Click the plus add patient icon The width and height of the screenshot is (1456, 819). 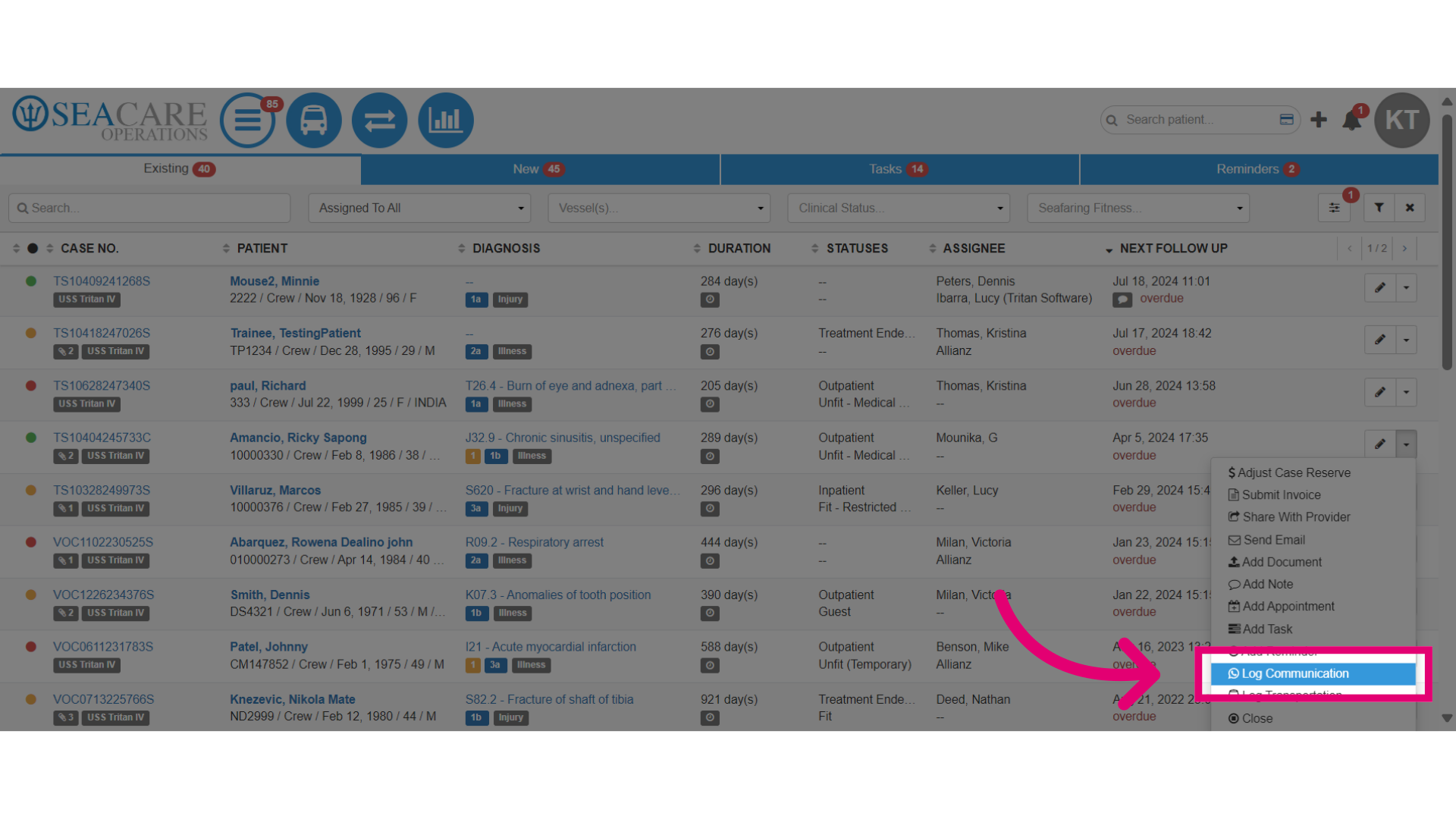1319,120
